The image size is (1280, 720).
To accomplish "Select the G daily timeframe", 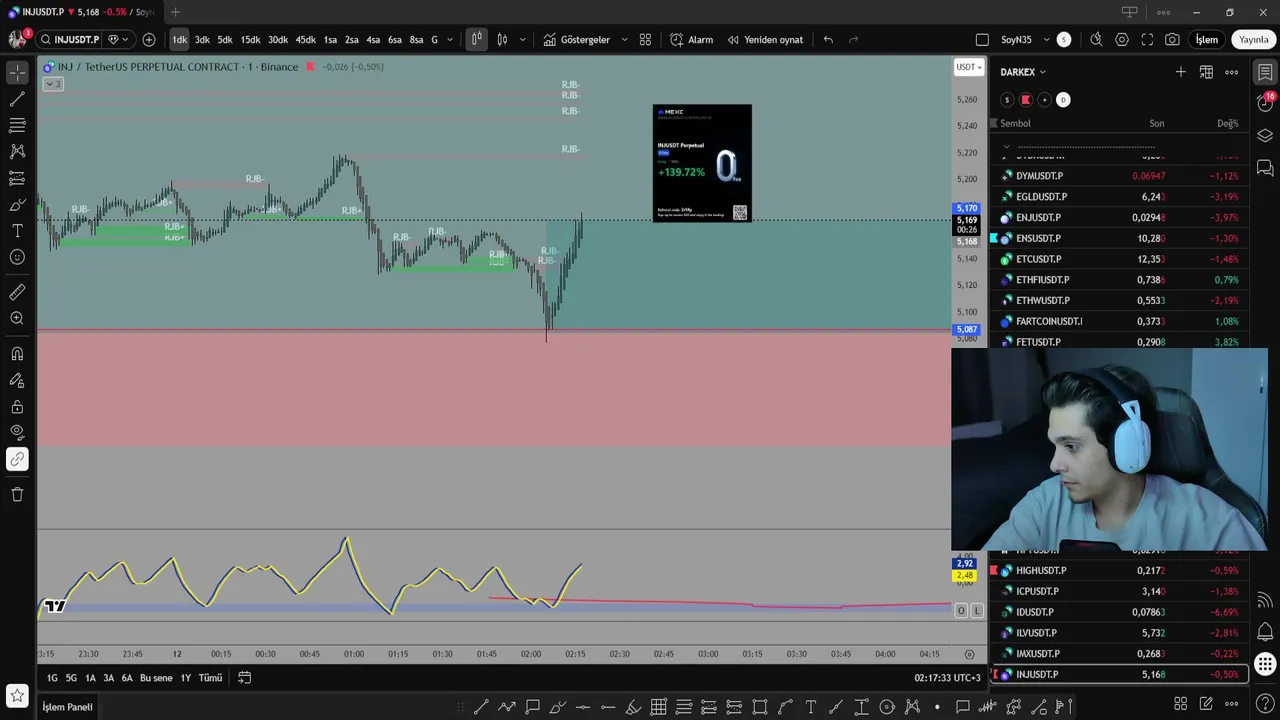I will click(x=434, y=40).
